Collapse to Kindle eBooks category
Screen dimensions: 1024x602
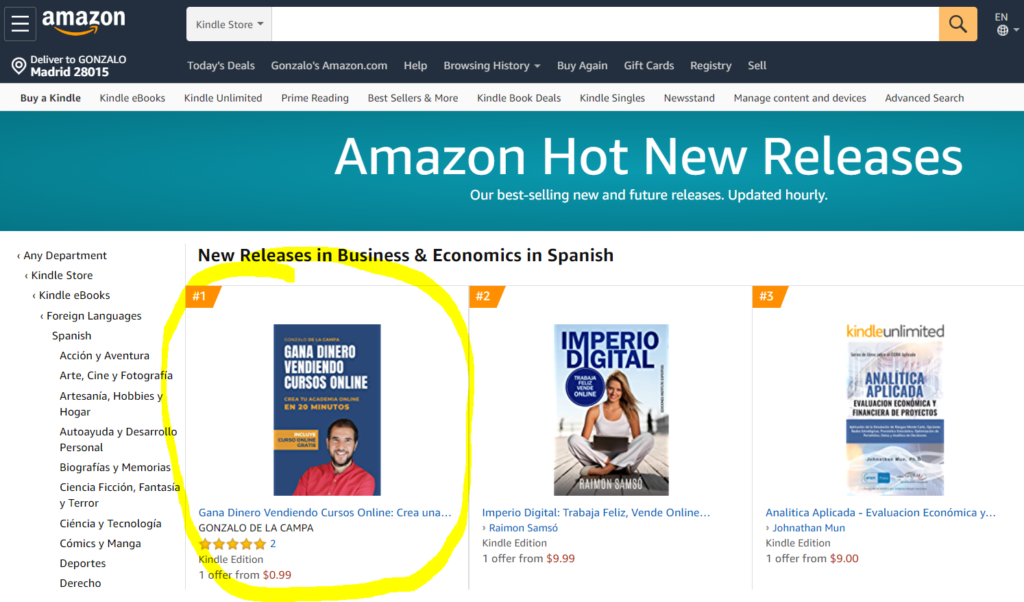click(x=74, y=296)
